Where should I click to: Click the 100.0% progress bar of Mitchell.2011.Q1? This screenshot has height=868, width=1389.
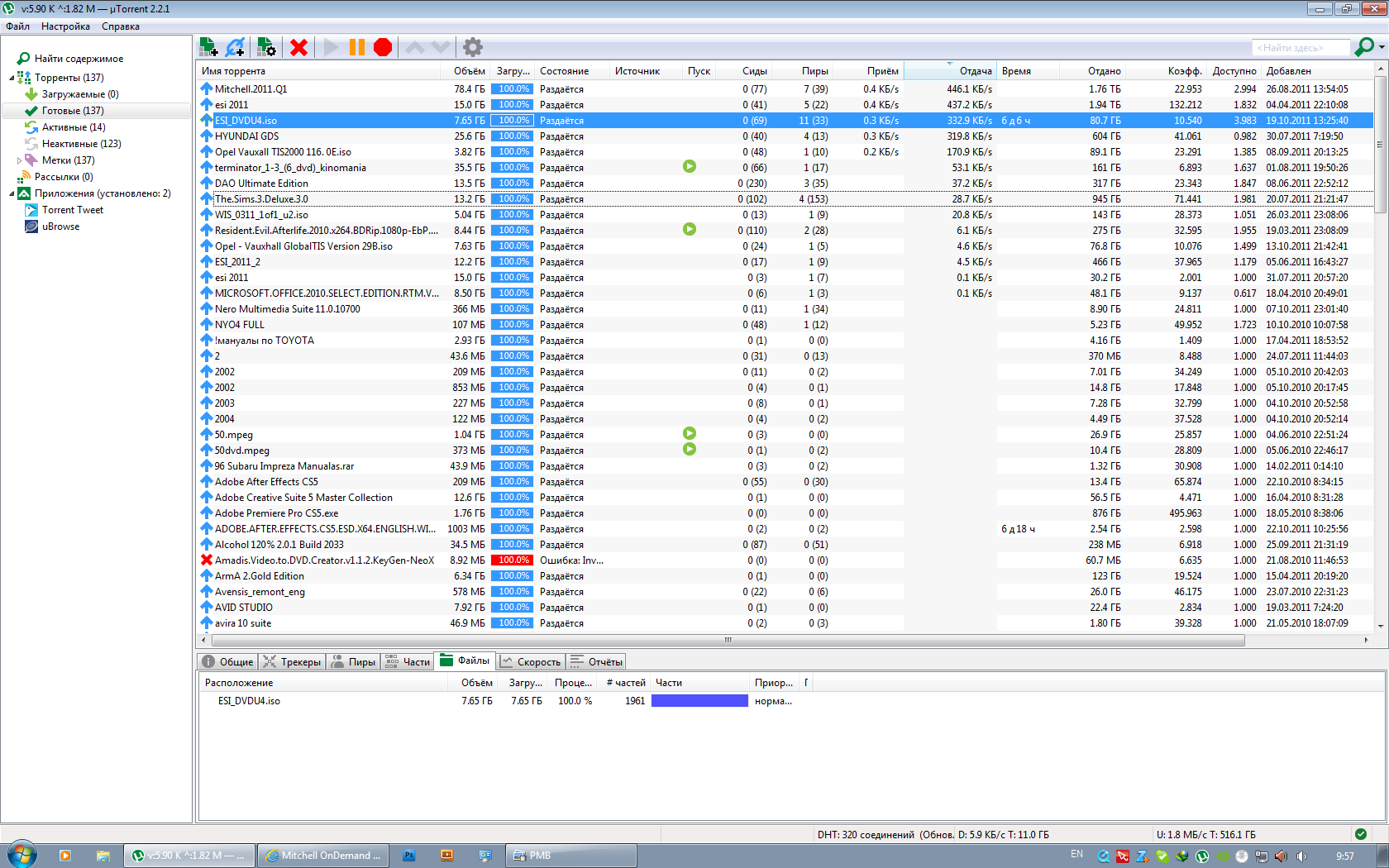tap(513, 89)
